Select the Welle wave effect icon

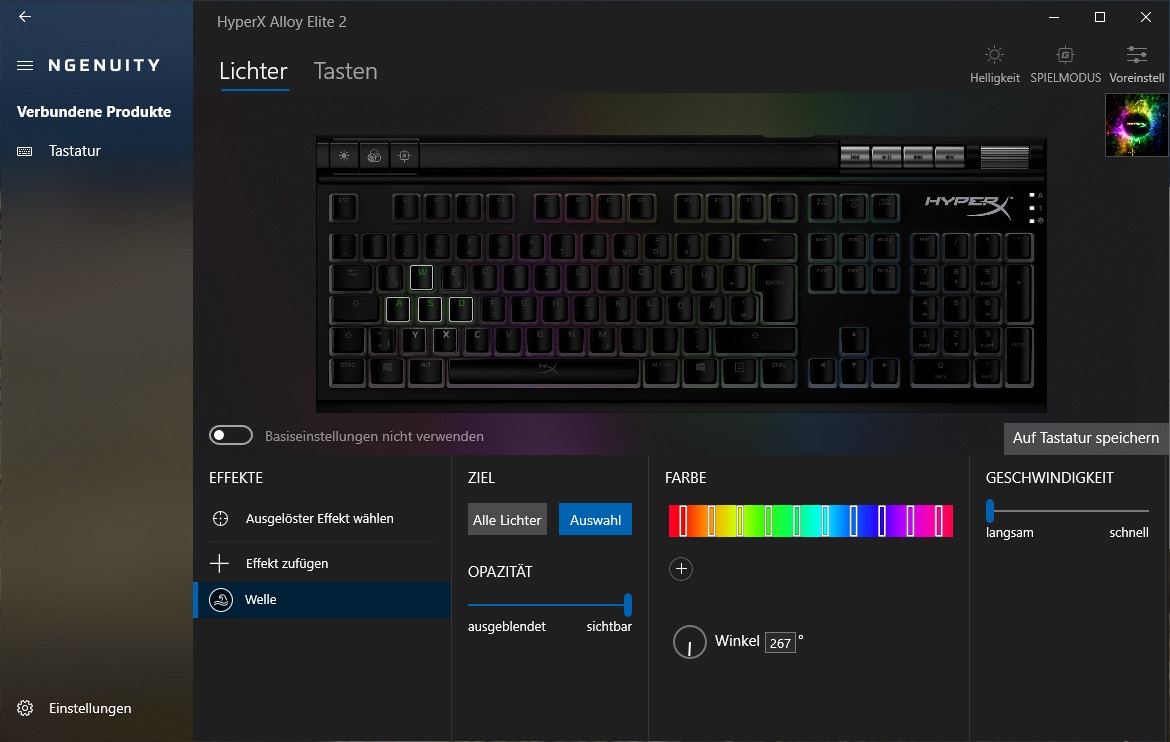coord(221,599)
